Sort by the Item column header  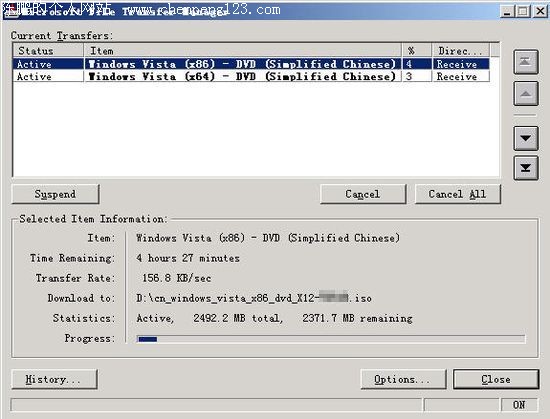tap(243, 50)
